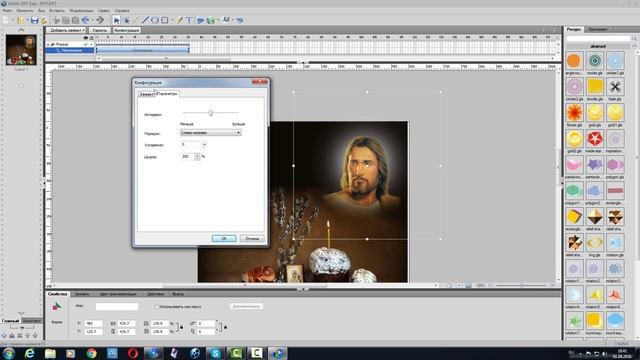
Task: Open the Свойства properties tab
Action: (x=57, y=294)
